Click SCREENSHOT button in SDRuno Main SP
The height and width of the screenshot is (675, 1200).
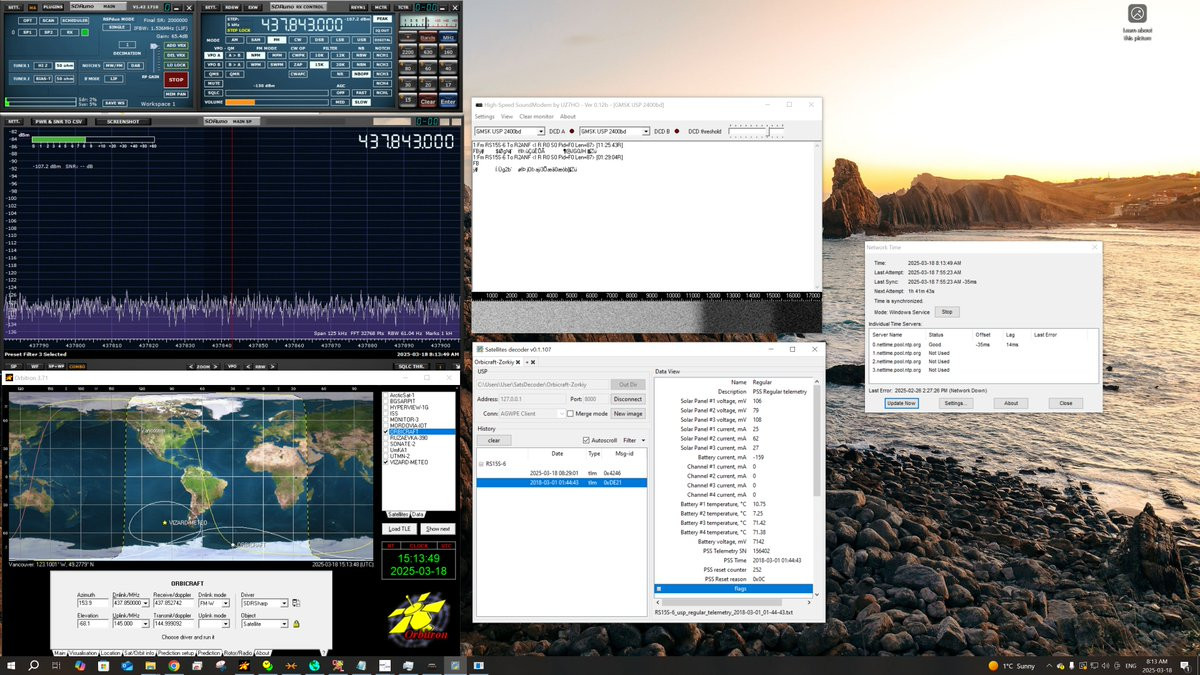[123, 121]
